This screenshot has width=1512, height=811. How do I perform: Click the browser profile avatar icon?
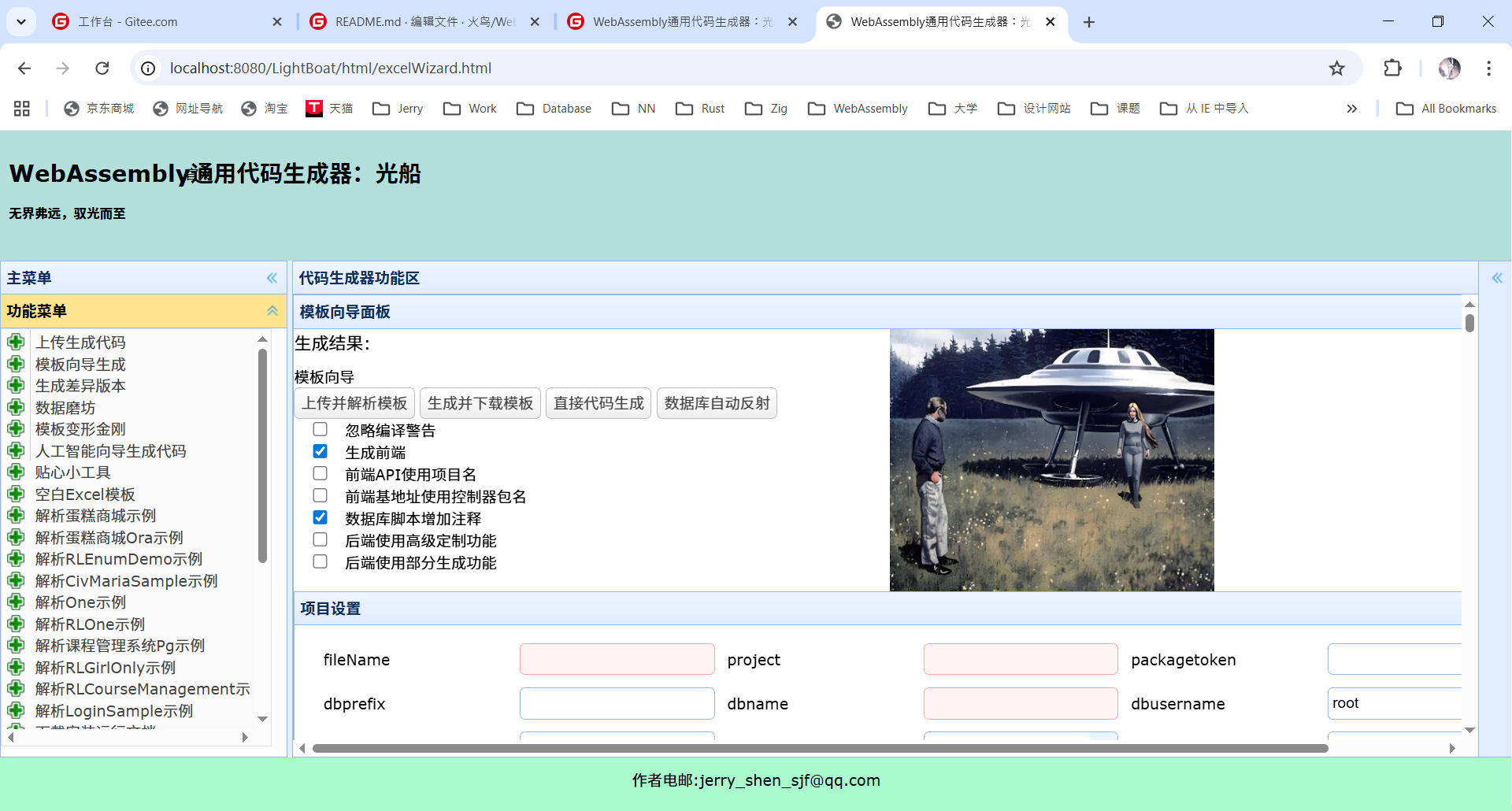1451,69
